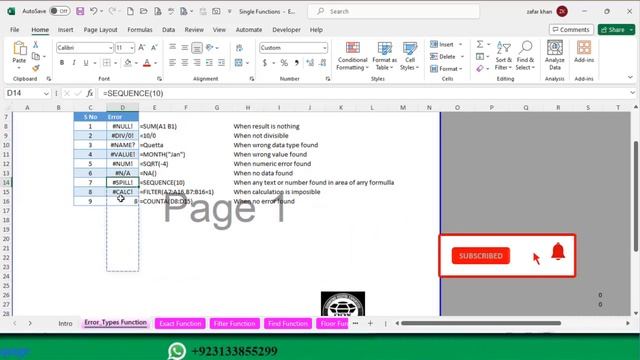This screenshot has width=640, height=360.
Task: Toggle Top Align
Action: (x=172, y=48)
